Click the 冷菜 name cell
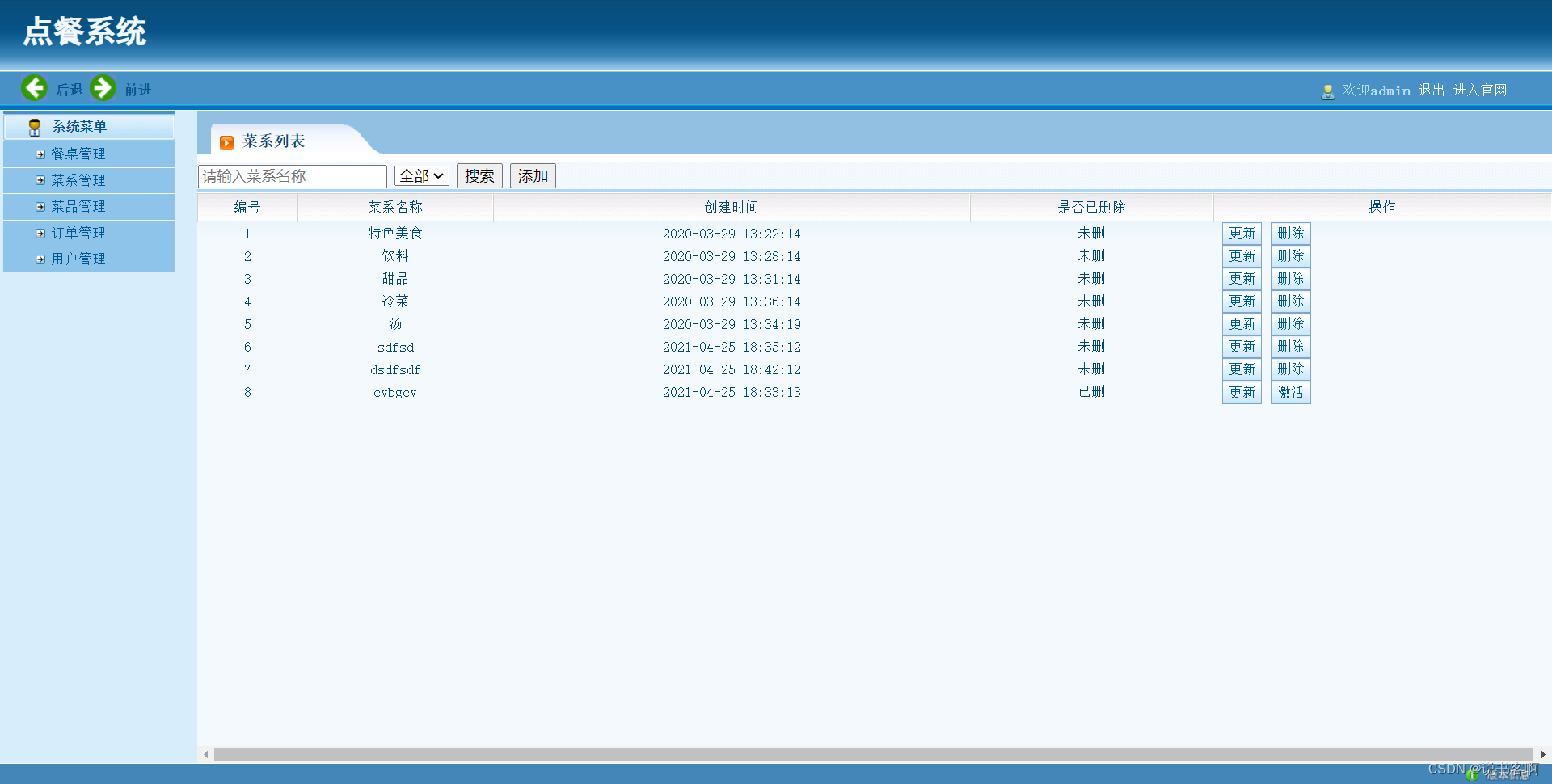The height and width of the screenshot is (784, 1552). 395,301
